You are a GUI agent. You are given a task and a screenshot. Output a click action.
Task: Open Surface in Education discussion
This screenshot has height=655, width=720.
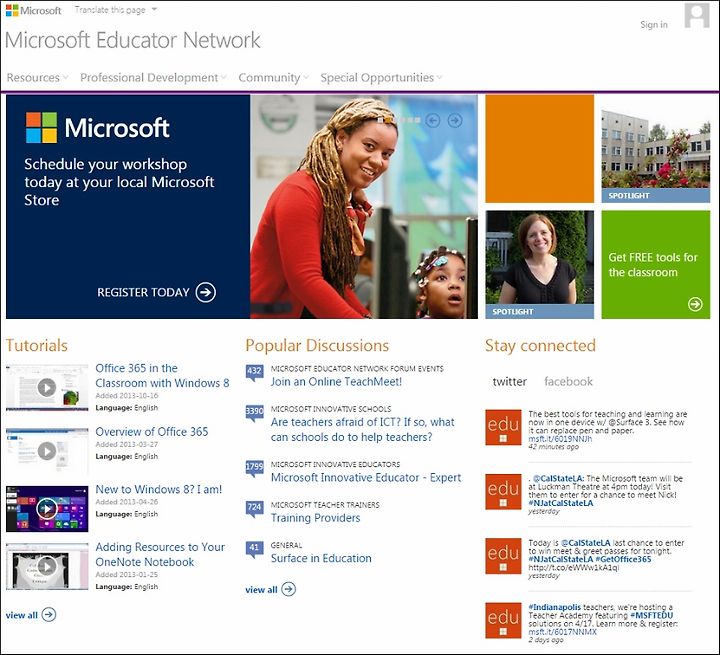(321, 559)
